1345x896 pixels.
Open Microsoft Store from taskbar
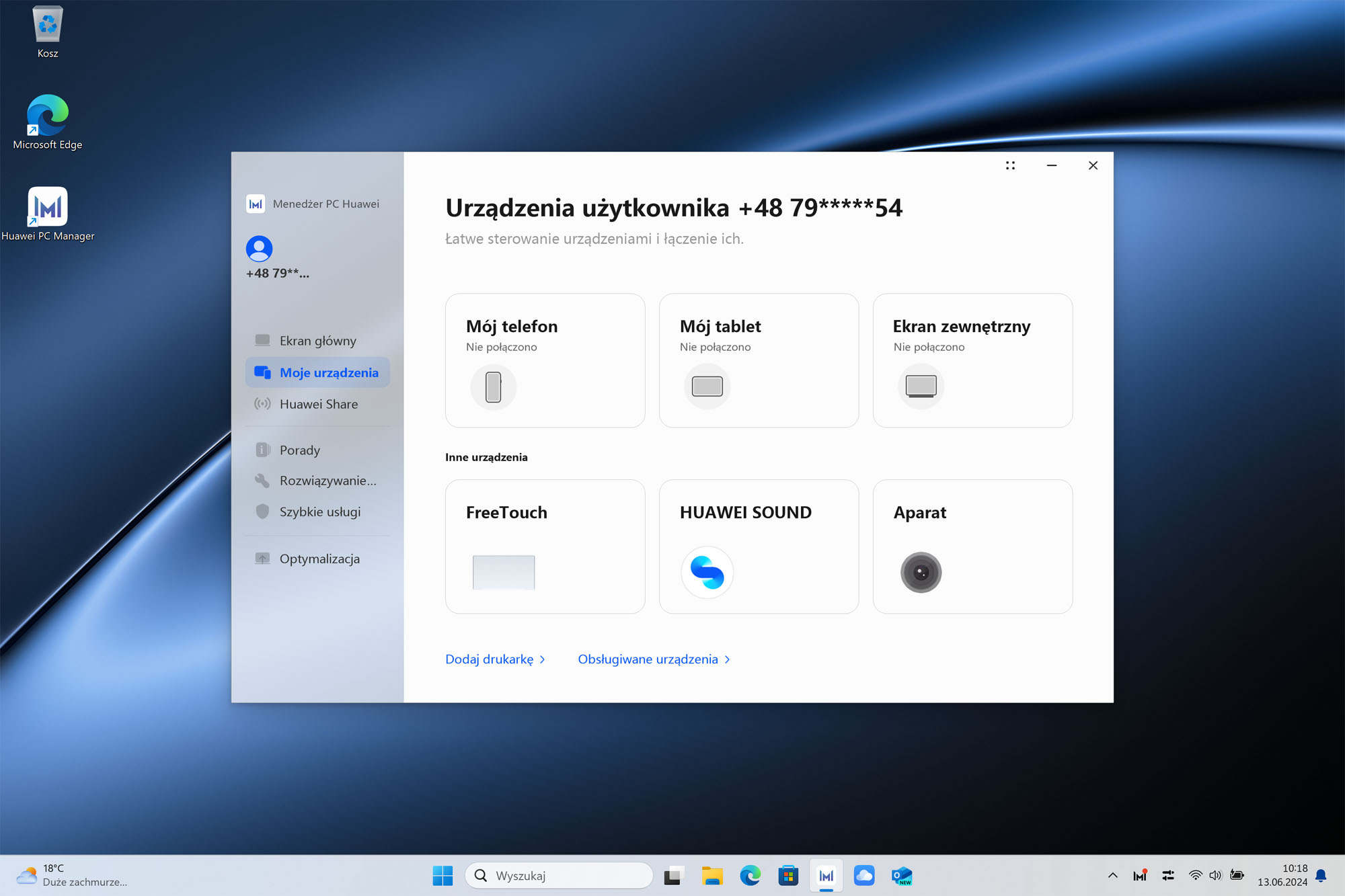(x=788, y=876)
